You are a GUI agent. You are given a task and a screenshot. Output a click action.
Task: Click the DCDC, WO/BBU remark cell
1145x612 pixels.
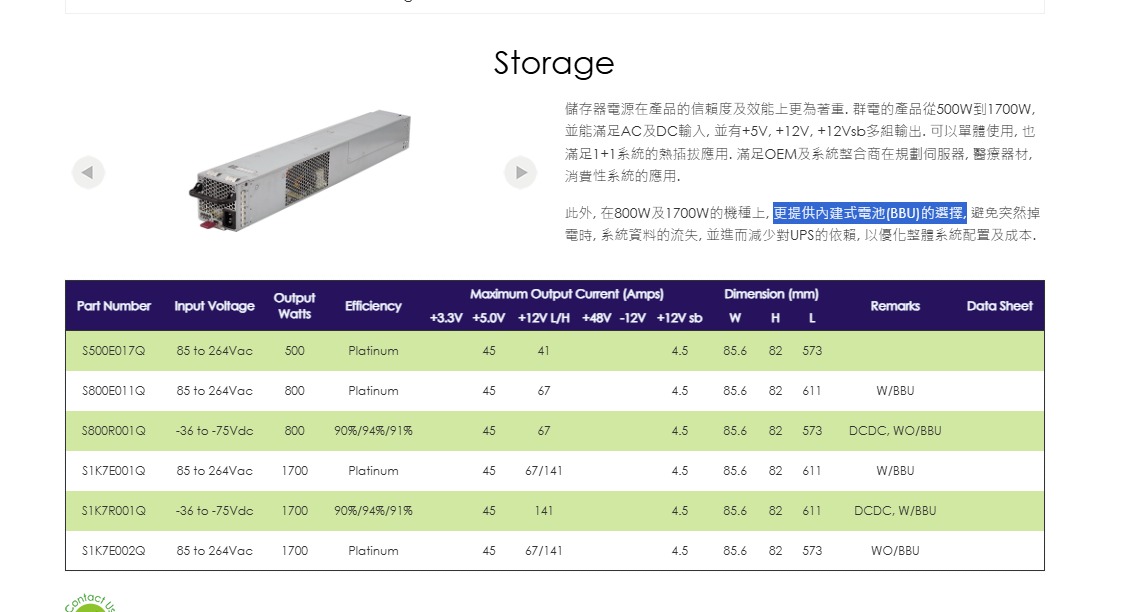pos(894,431)
